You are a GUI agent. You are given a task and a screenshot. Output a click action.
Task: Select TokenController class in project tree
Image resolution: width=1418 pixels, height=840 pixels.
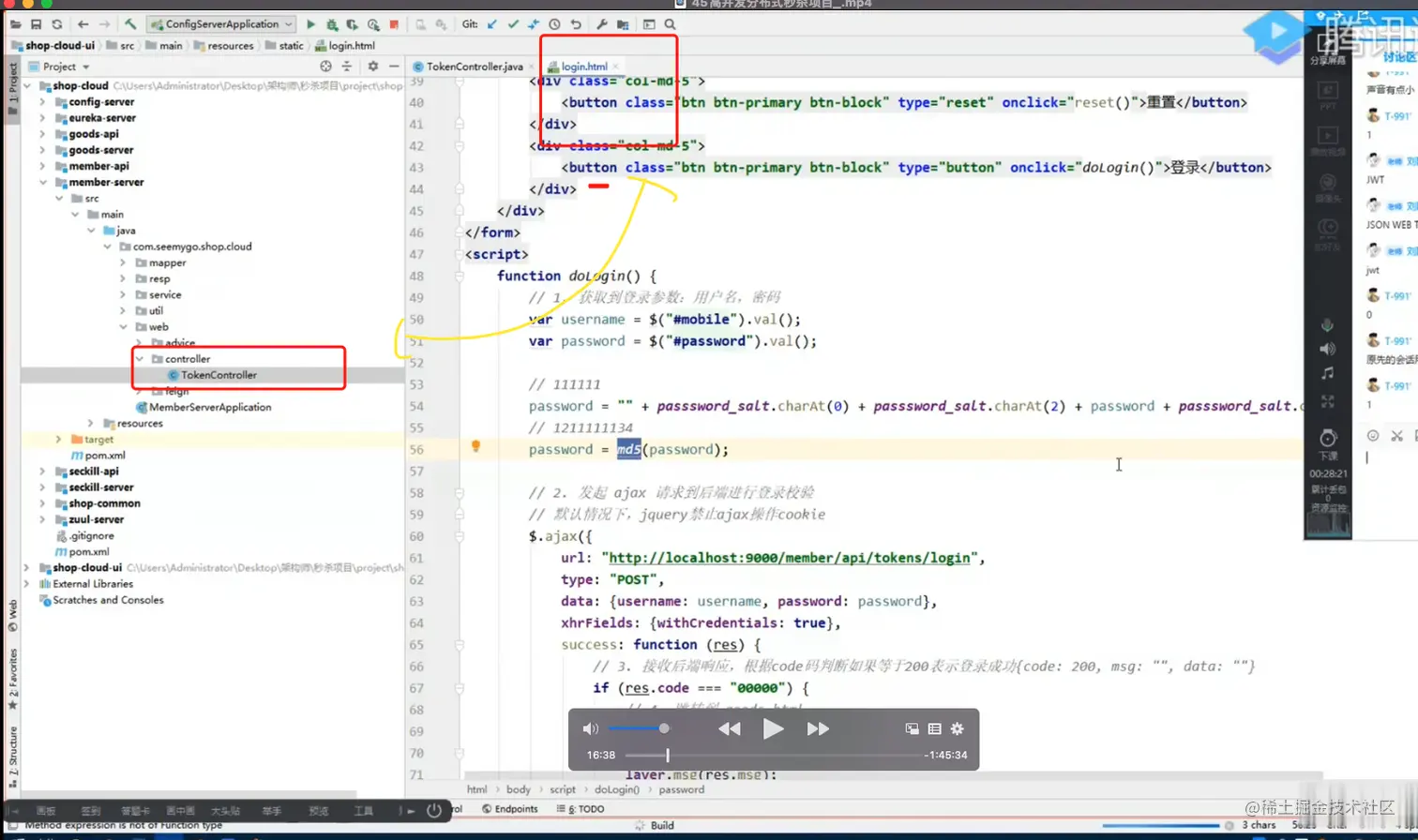pyautogui.click(x=212, y=375)
